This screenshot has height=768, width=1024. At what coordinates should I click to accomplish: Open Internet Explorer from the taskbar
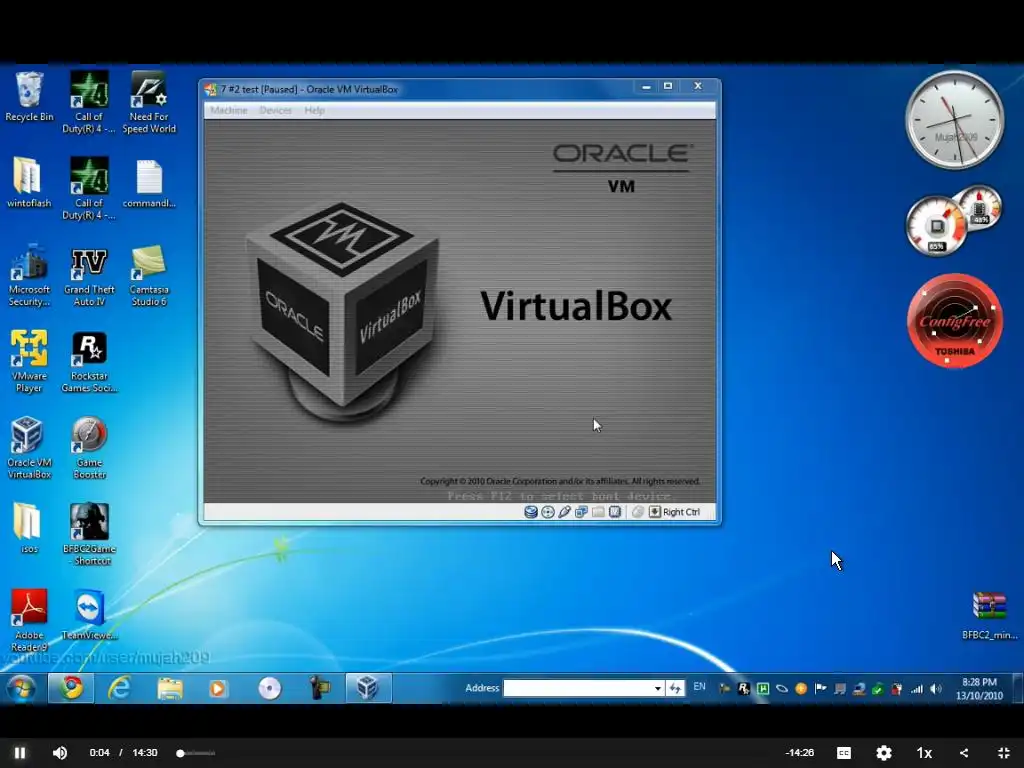click(x=120, y=688)
